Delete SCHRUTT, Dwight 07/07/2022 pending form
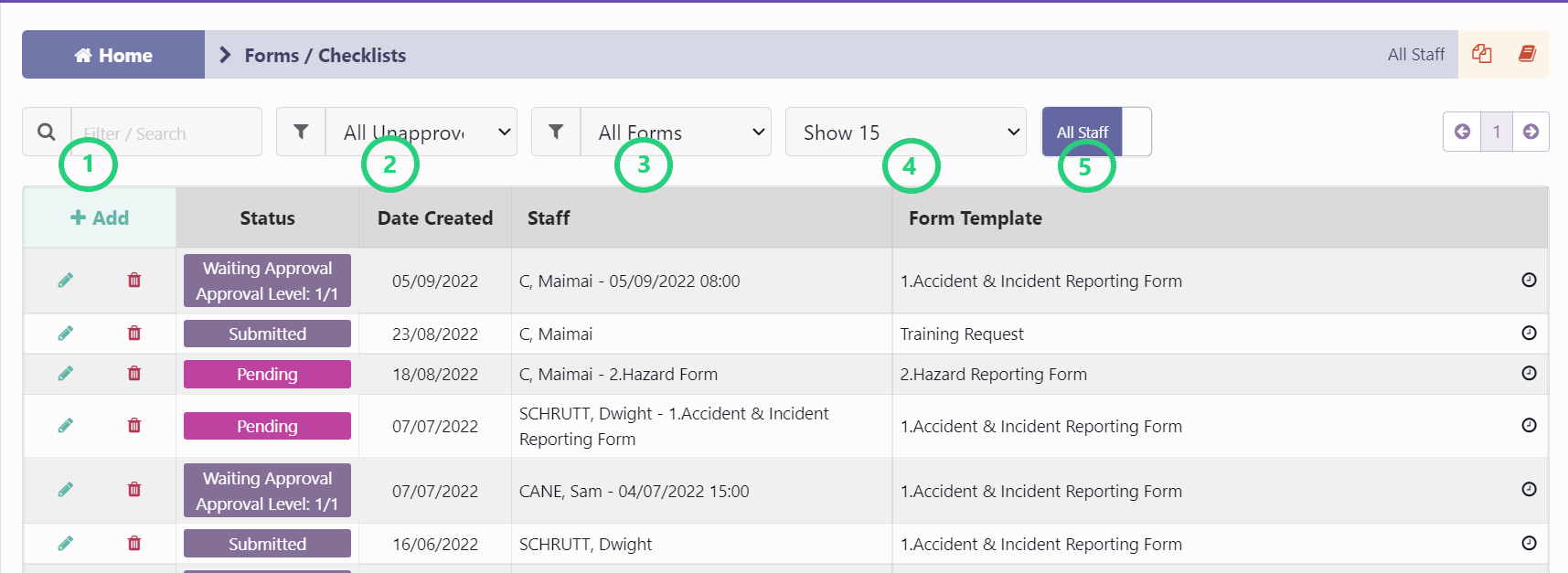Viewport: 1568px width, 573px height. click(134, 426)
